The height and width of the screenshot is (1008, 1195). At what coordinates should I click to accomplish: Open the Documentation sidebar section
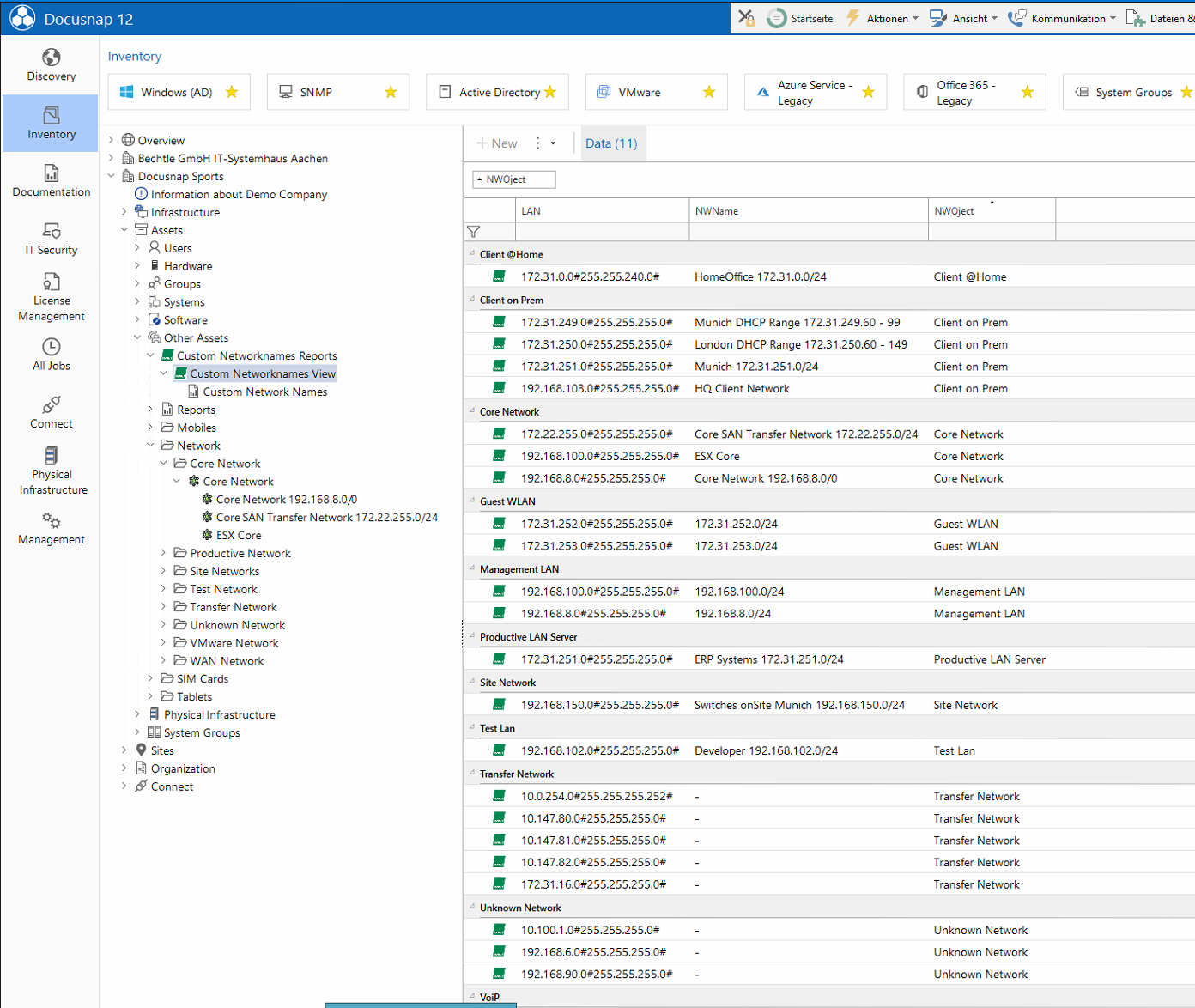point(52,181)
